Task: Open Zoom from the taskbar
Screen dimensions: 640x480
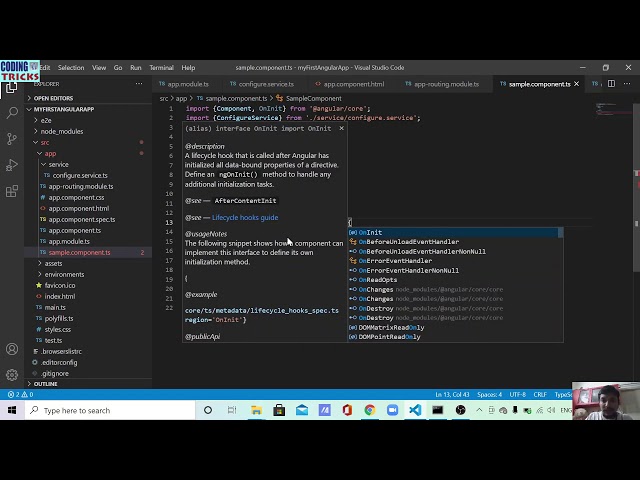Action: [393, 410]
